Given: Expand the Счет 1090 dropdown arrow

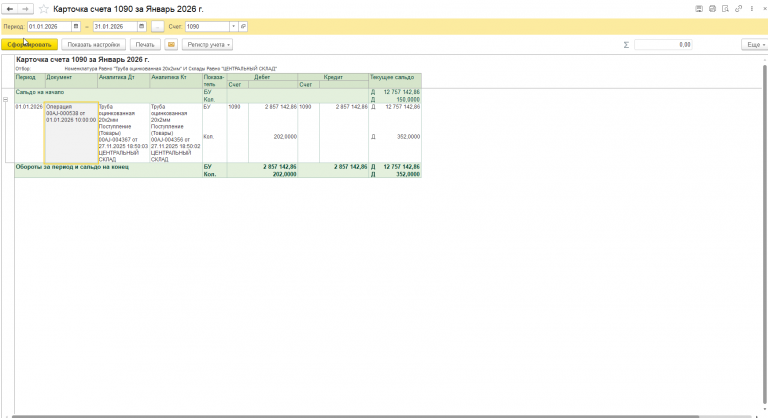Looking at the screenshot, I should click(x=234, y=26).
